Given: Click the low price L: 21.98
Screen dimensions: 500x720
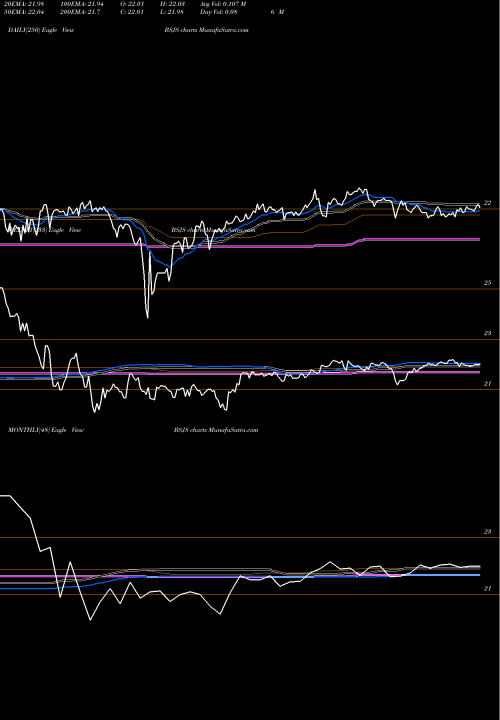Looking at the screenshot, I should [x=172, y=12].
